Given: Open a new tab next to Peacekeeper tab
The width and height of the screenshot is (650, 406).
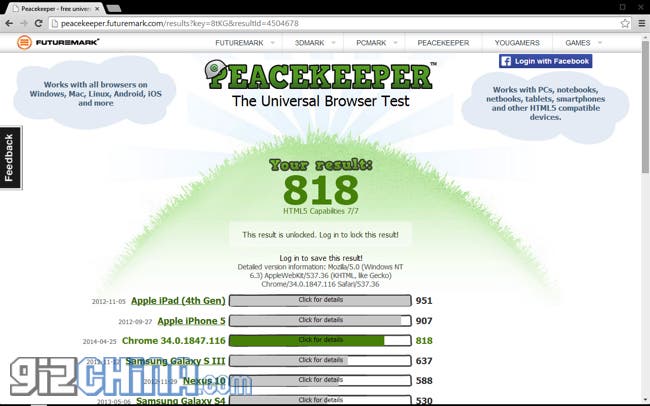Looking at the screenshot, I should [x=114, y=8].
